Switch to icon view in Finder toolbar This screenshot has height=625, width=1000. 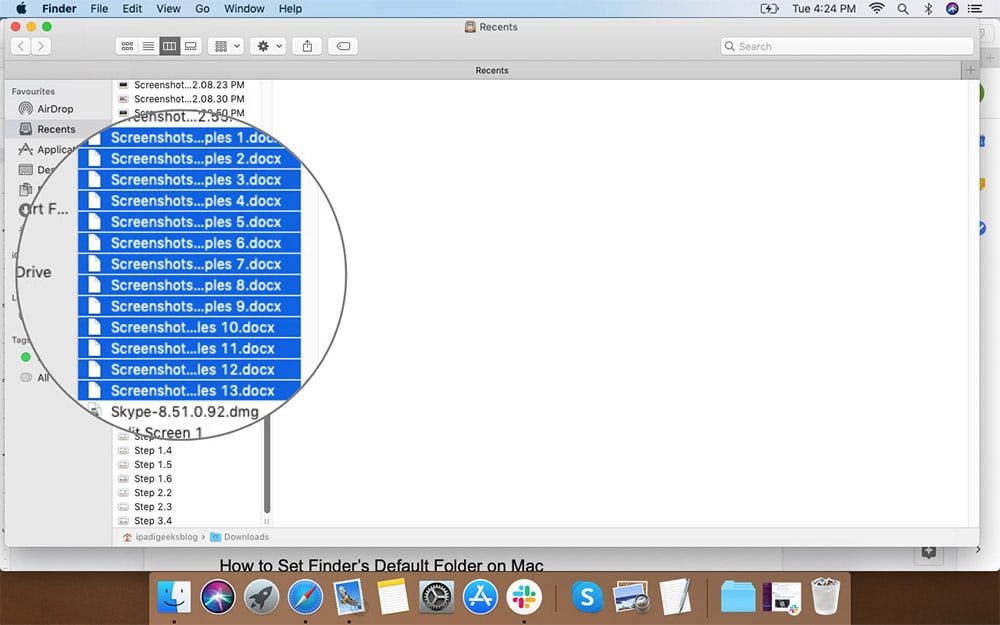(127, 46)
